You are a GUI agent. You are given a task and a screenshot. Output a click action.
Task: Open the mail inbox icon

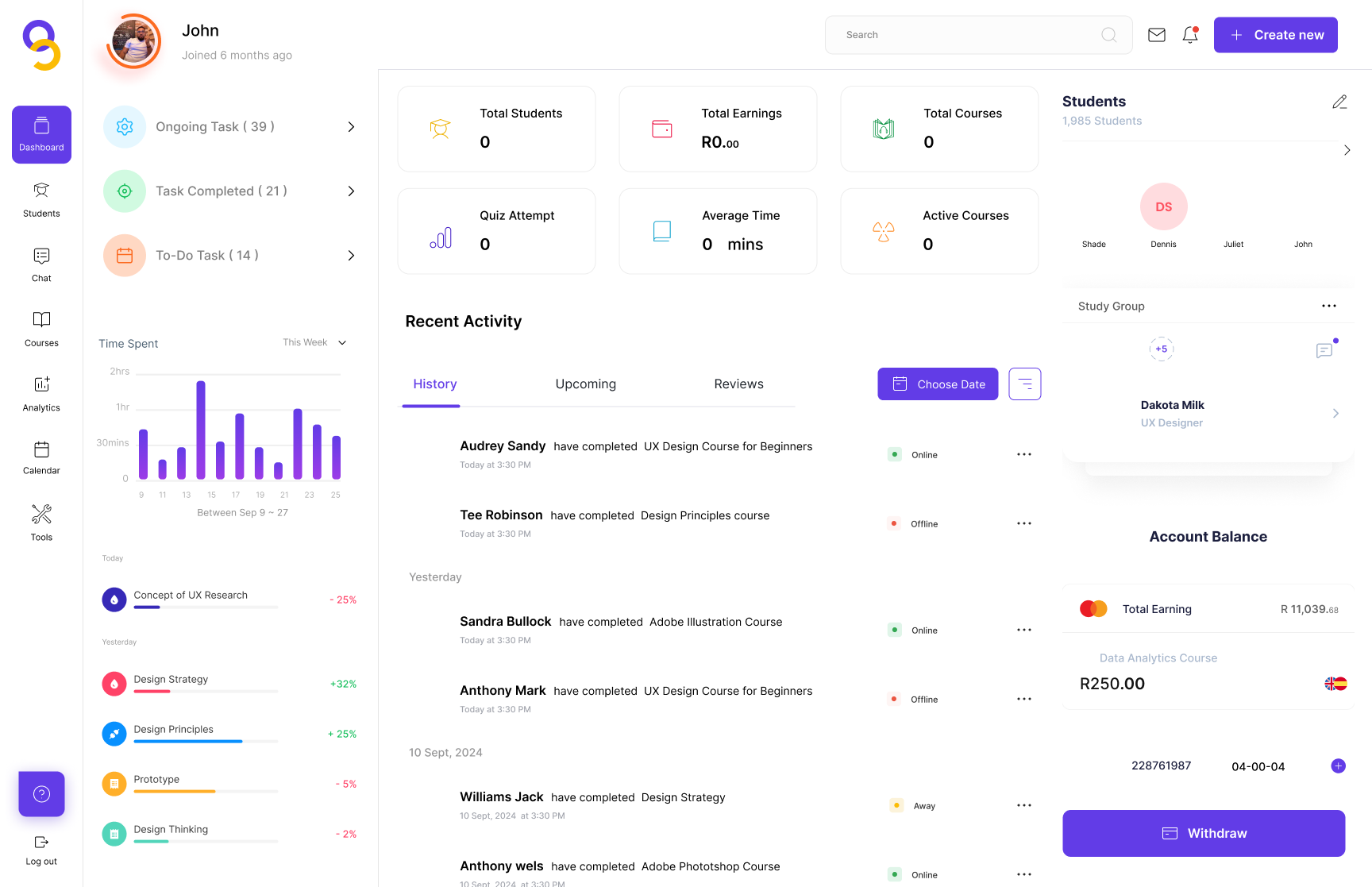pyautogui.click(x=1157, y=35)
